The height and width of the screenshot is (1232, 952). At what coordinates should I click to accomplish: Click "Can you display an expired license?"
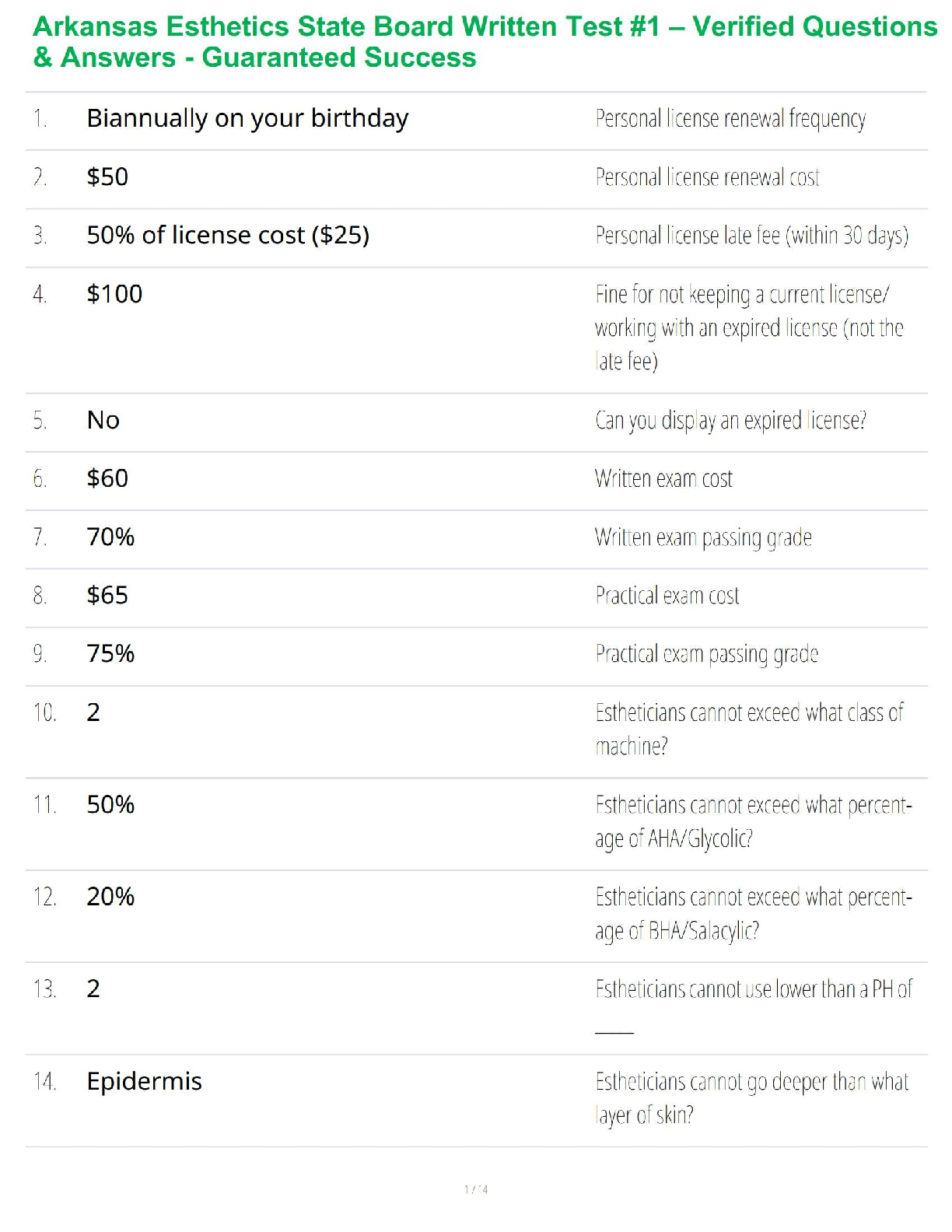pyautogui.click(x=730, y=421)
